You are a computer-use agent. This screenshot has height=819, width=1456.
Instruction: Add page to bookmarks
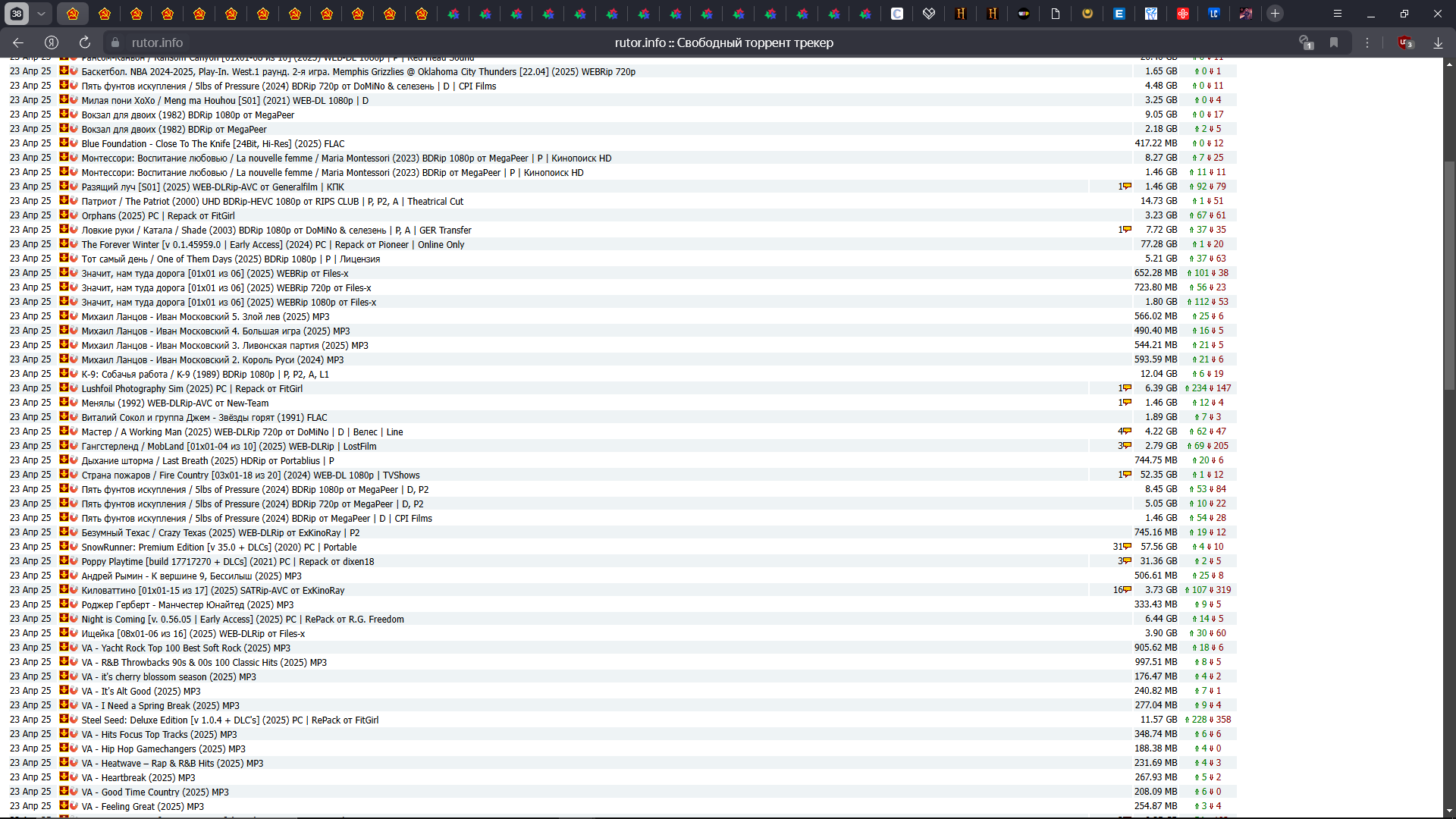(x=1334, y=42)
